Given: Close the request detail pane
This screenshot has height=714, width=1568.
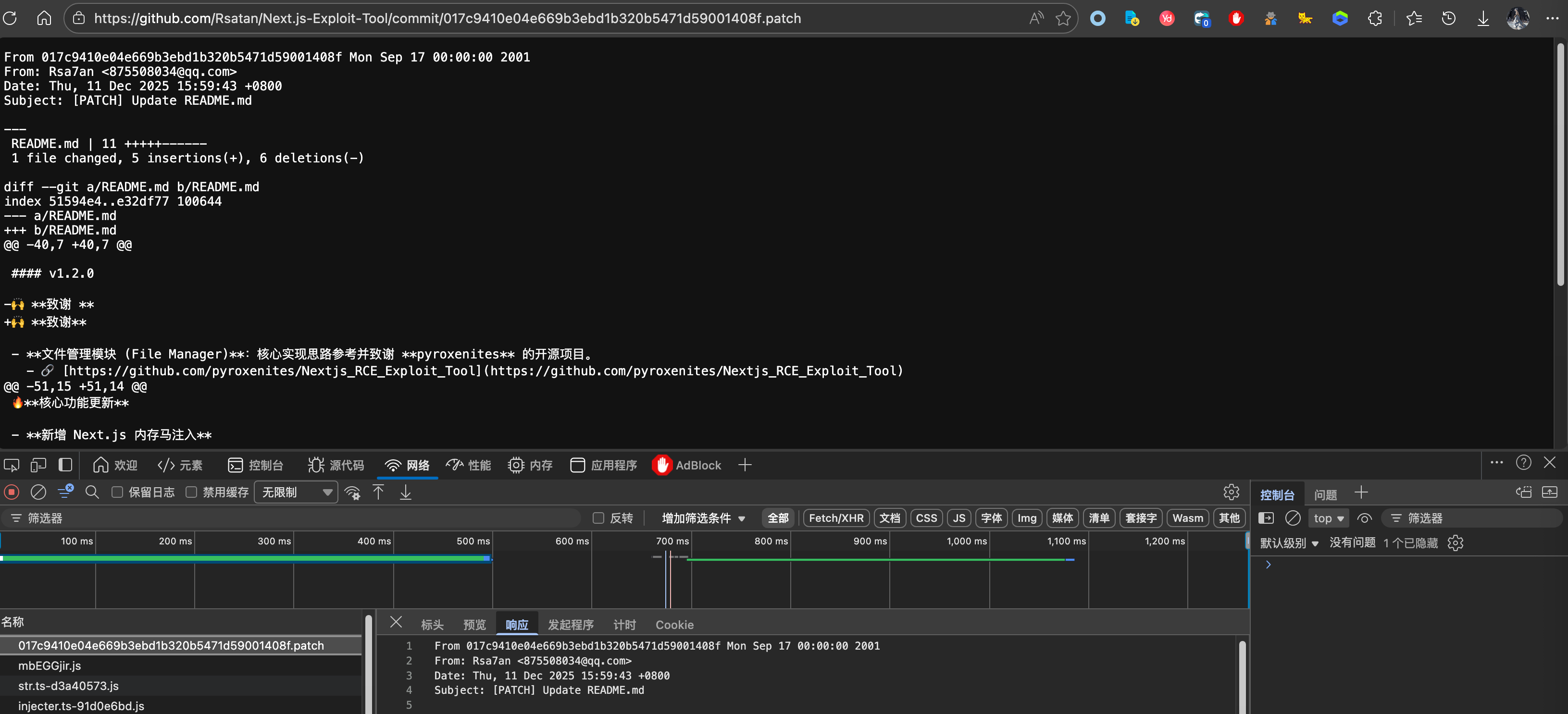Looking at the screenshot, I should [396, 622].
